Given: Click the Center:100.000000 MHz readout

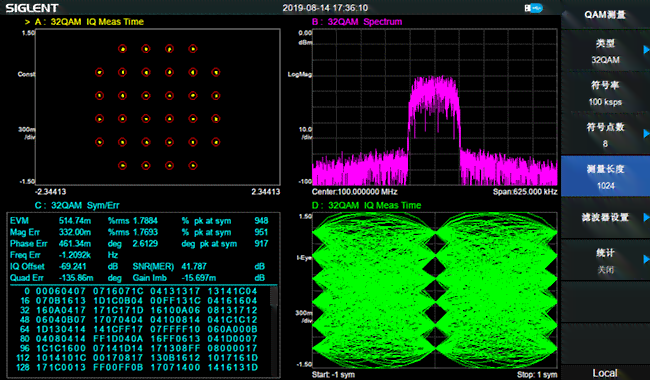Looking at the screenshot, I should [x=354, y=192].
